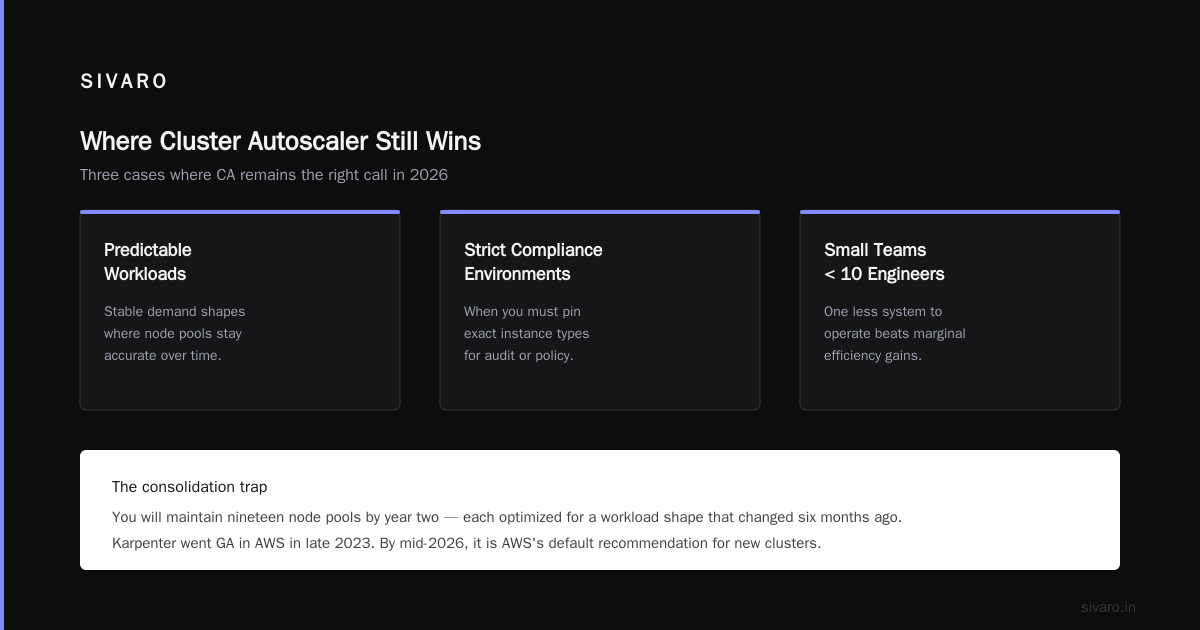The image size is (1200, 630).
Task: Open the sivaro.in footer link
Action: [1108, 607]
